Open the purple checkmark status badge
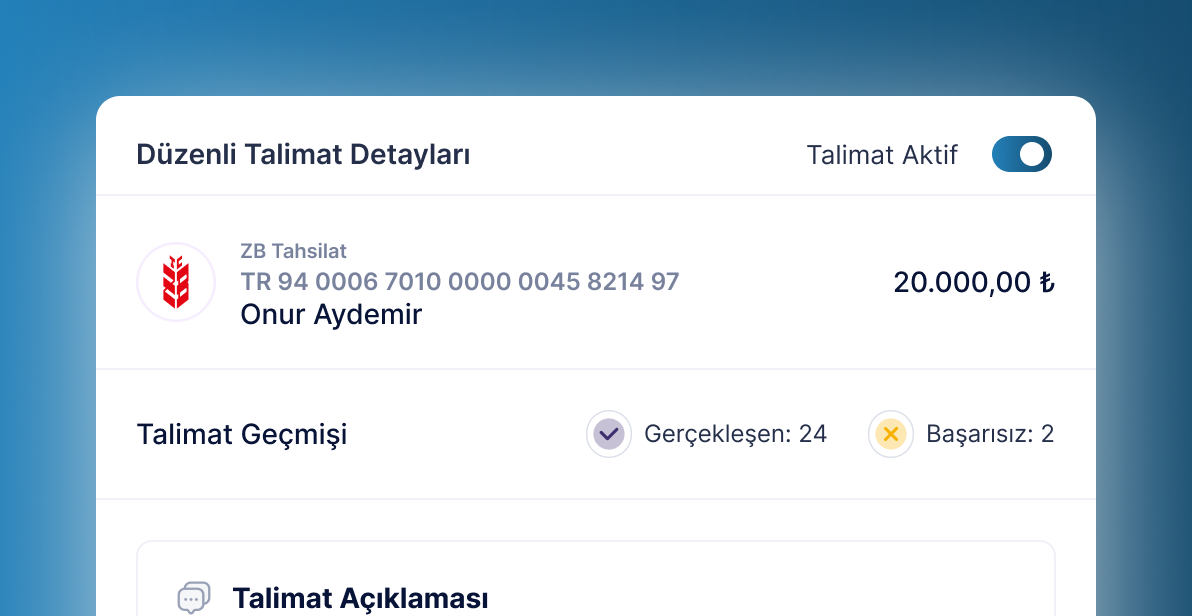Screen dimensions: 1192x616 point(609,434)
